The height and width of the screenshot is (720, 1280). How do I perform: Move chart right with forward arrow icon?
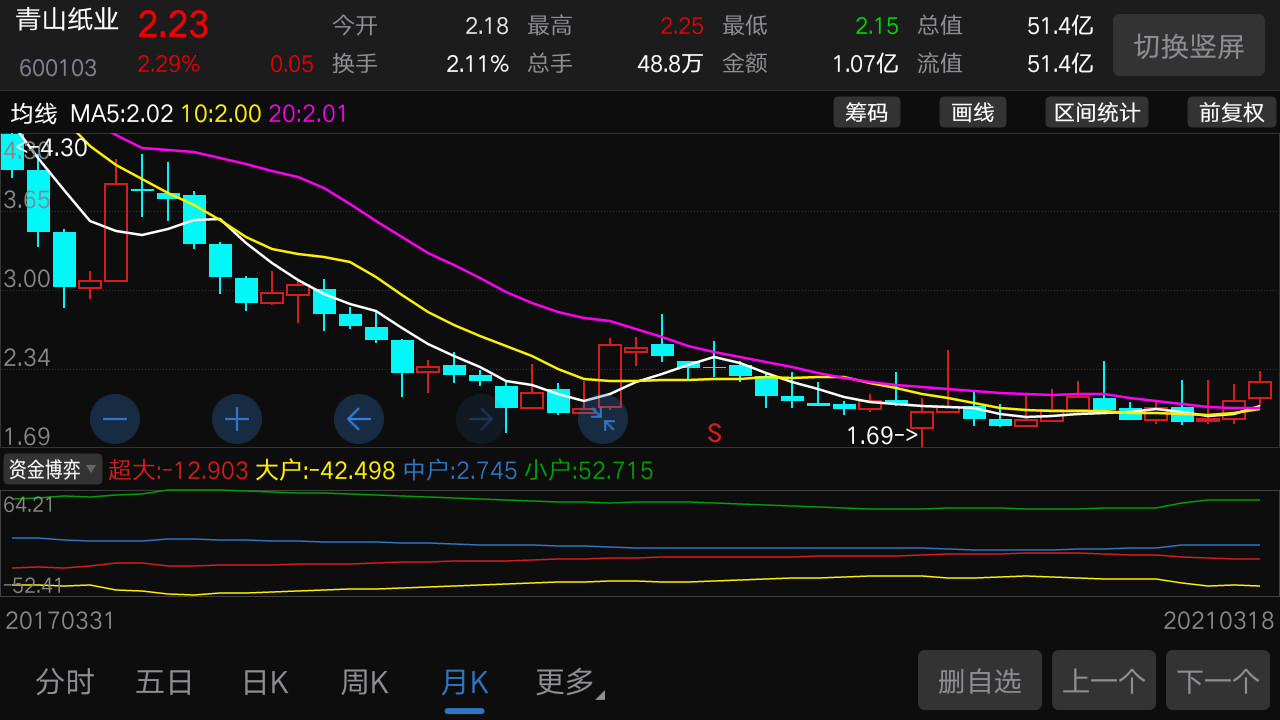point(481,419)
